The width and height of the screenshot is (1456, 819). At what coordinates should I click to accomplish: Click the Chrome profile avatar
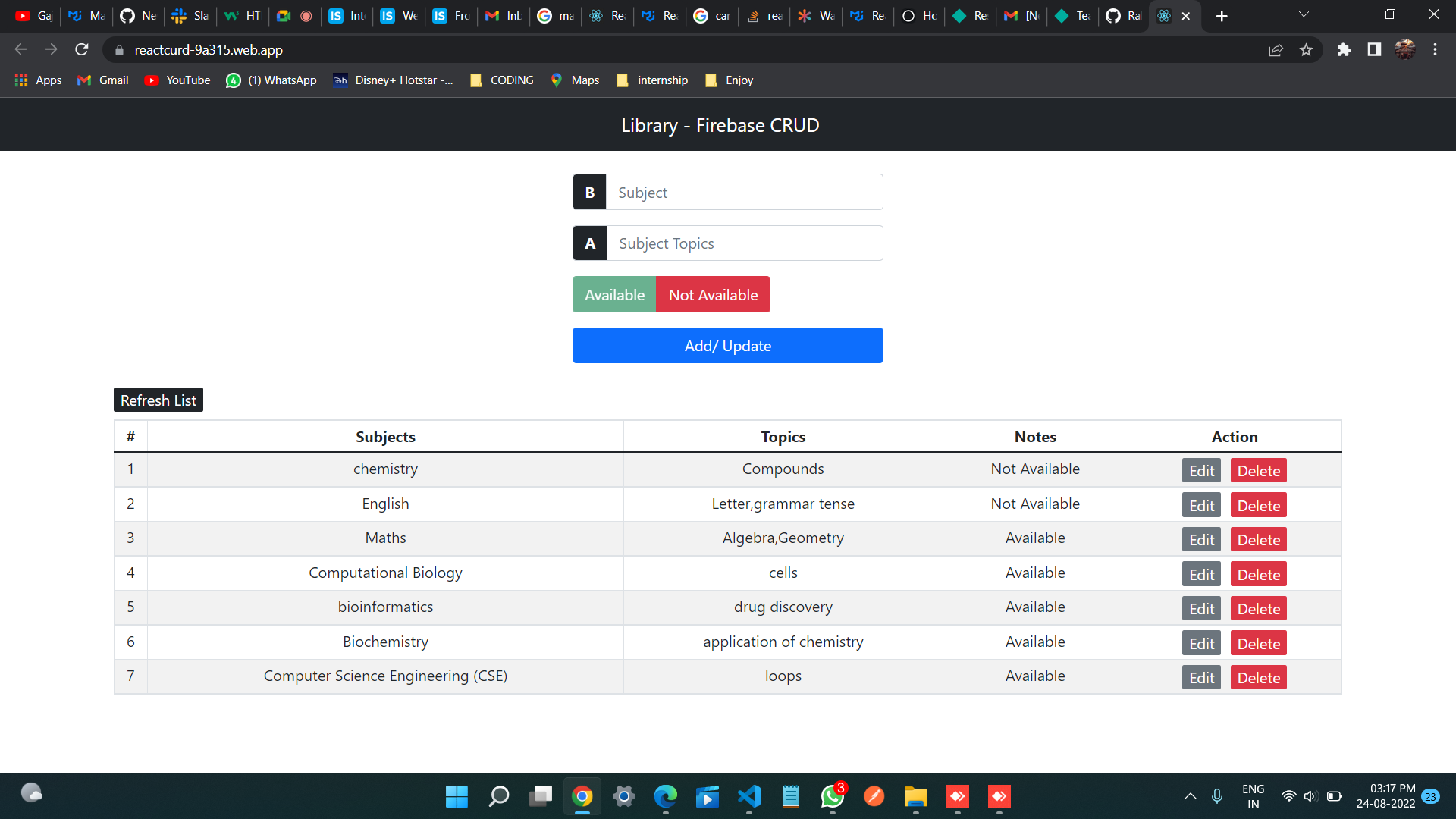(1406, 49)
